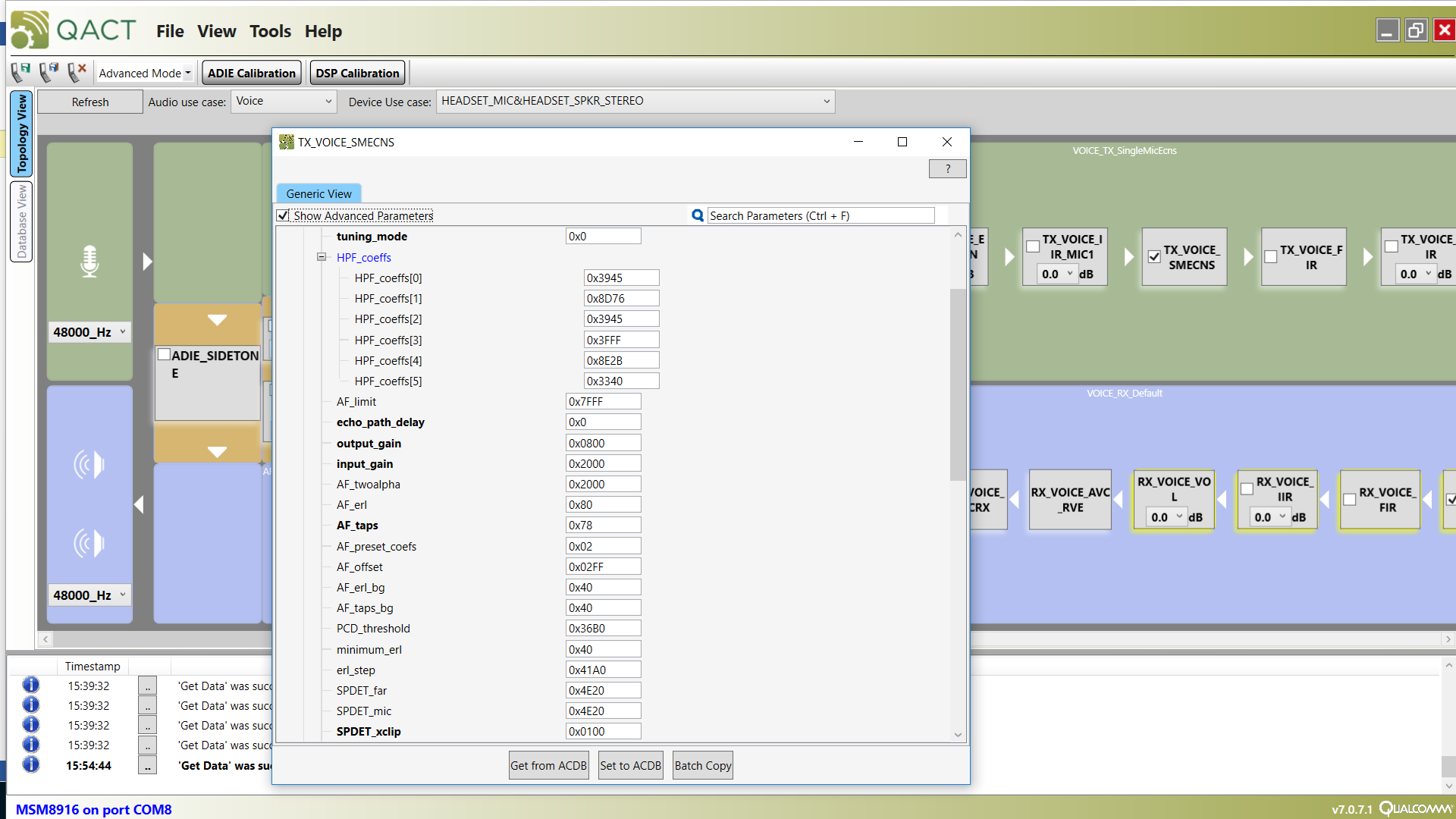Click the output_gain value field 0x0800

point(603,443)
